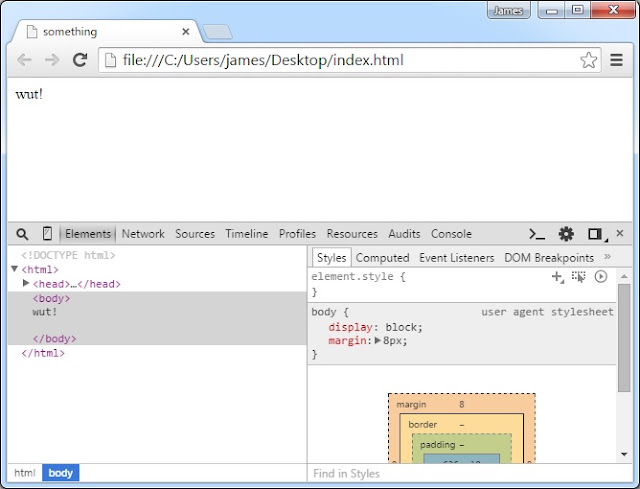
Task: Collapse the html node triangle
Action: 14,269
